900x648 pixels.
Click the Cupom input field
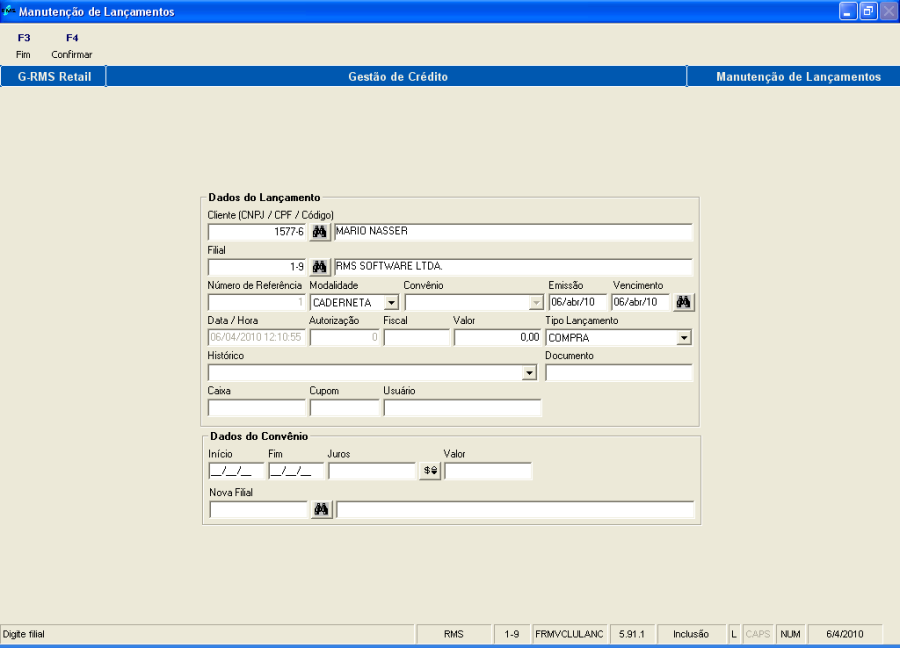tap(344, 408)
